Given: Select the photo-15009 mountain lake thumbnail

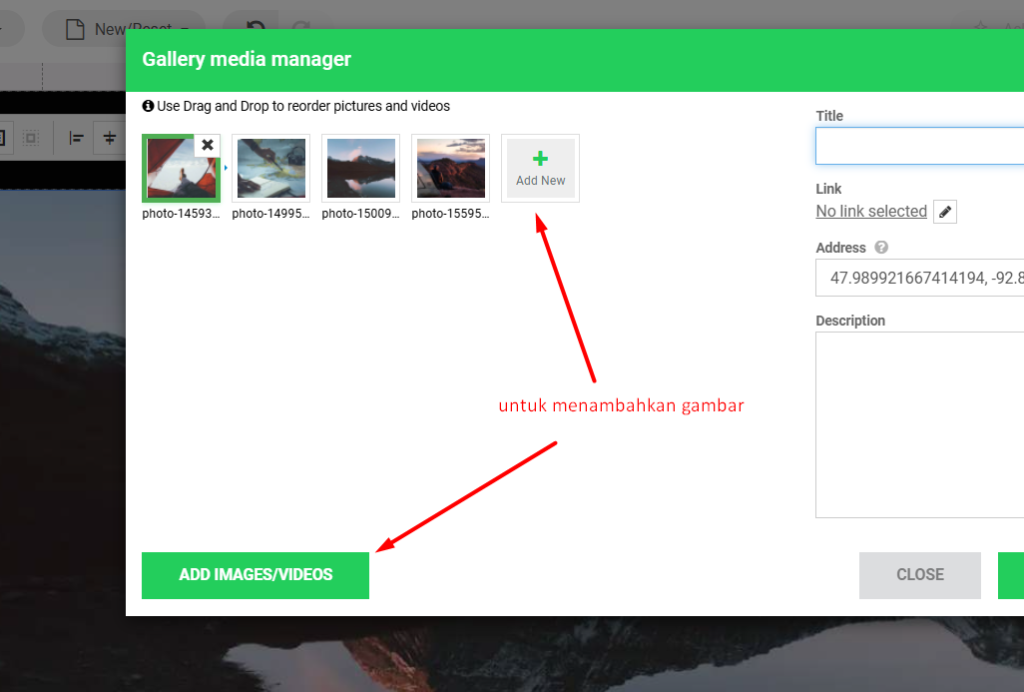Looking at the screenshot, I should (361, 168).
